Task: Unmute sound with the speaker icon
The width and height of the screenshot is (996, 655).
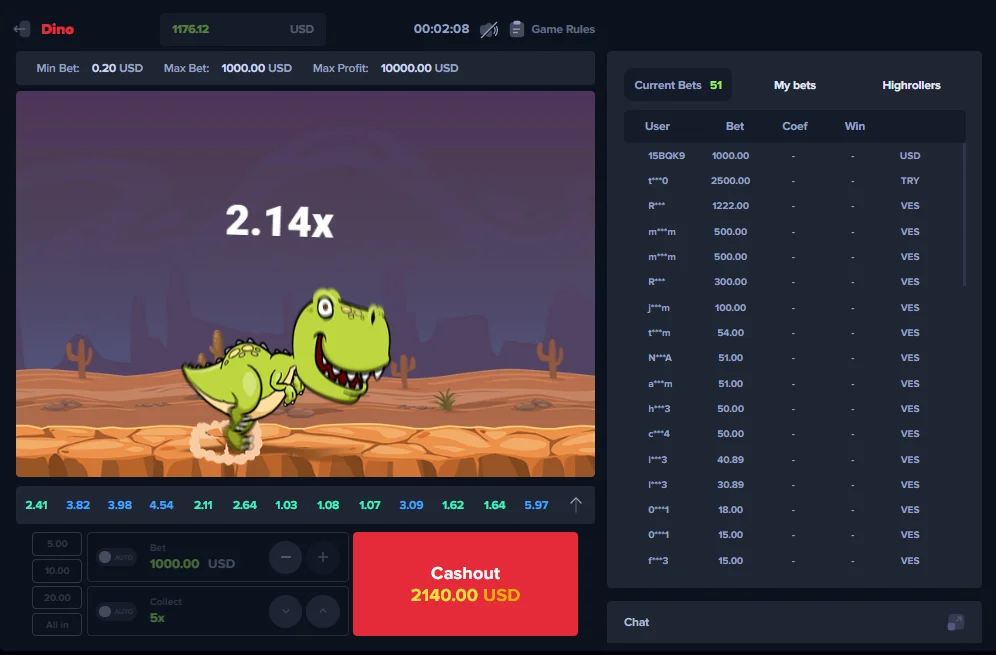Action: click(x=488, y=29)
